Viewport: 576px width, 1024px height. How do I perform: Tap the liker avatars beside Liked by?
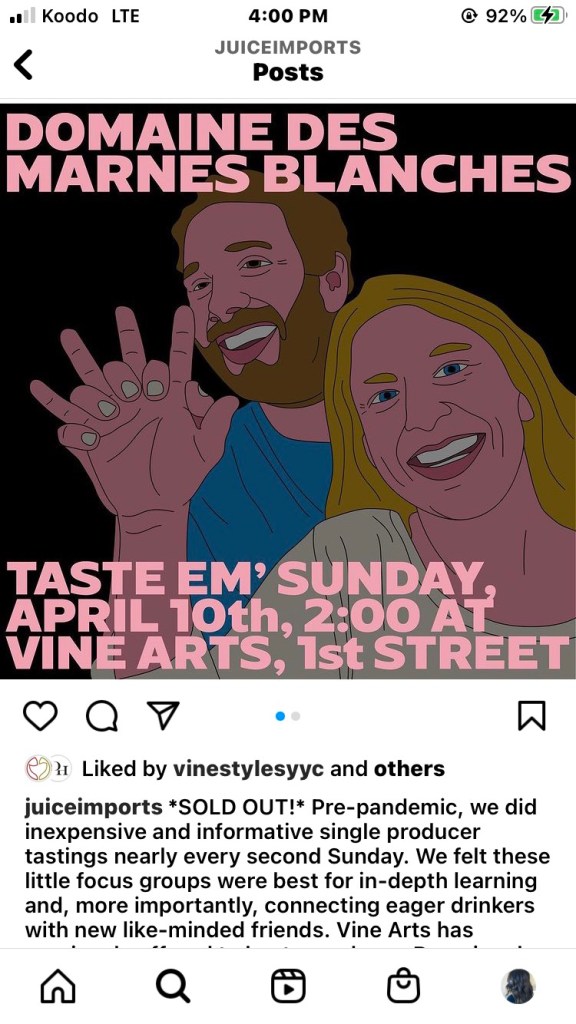pos(48,768)
